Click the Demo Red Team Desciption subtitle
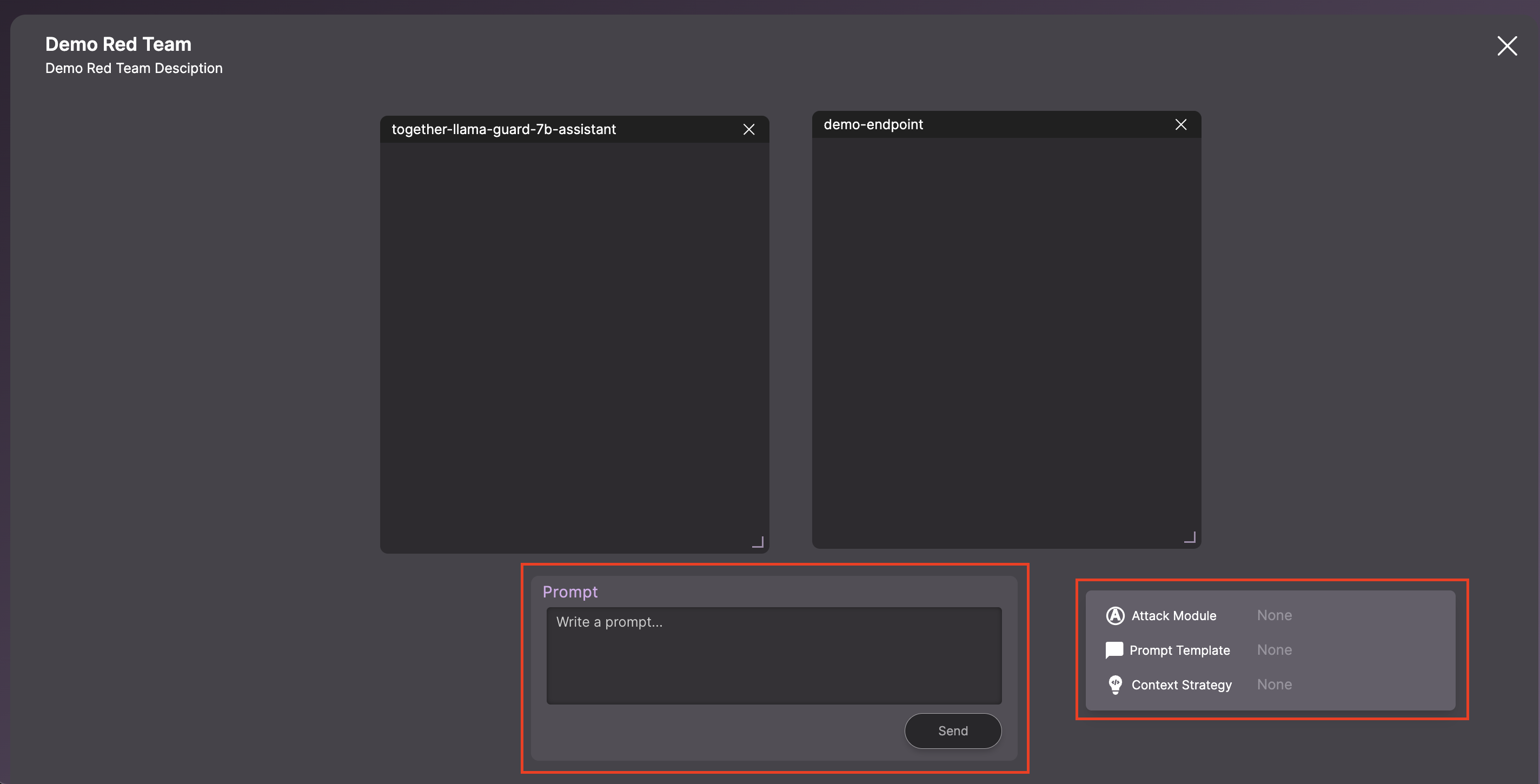The width and height of the screenshot is (1540, 784). (x=134, y=68)
